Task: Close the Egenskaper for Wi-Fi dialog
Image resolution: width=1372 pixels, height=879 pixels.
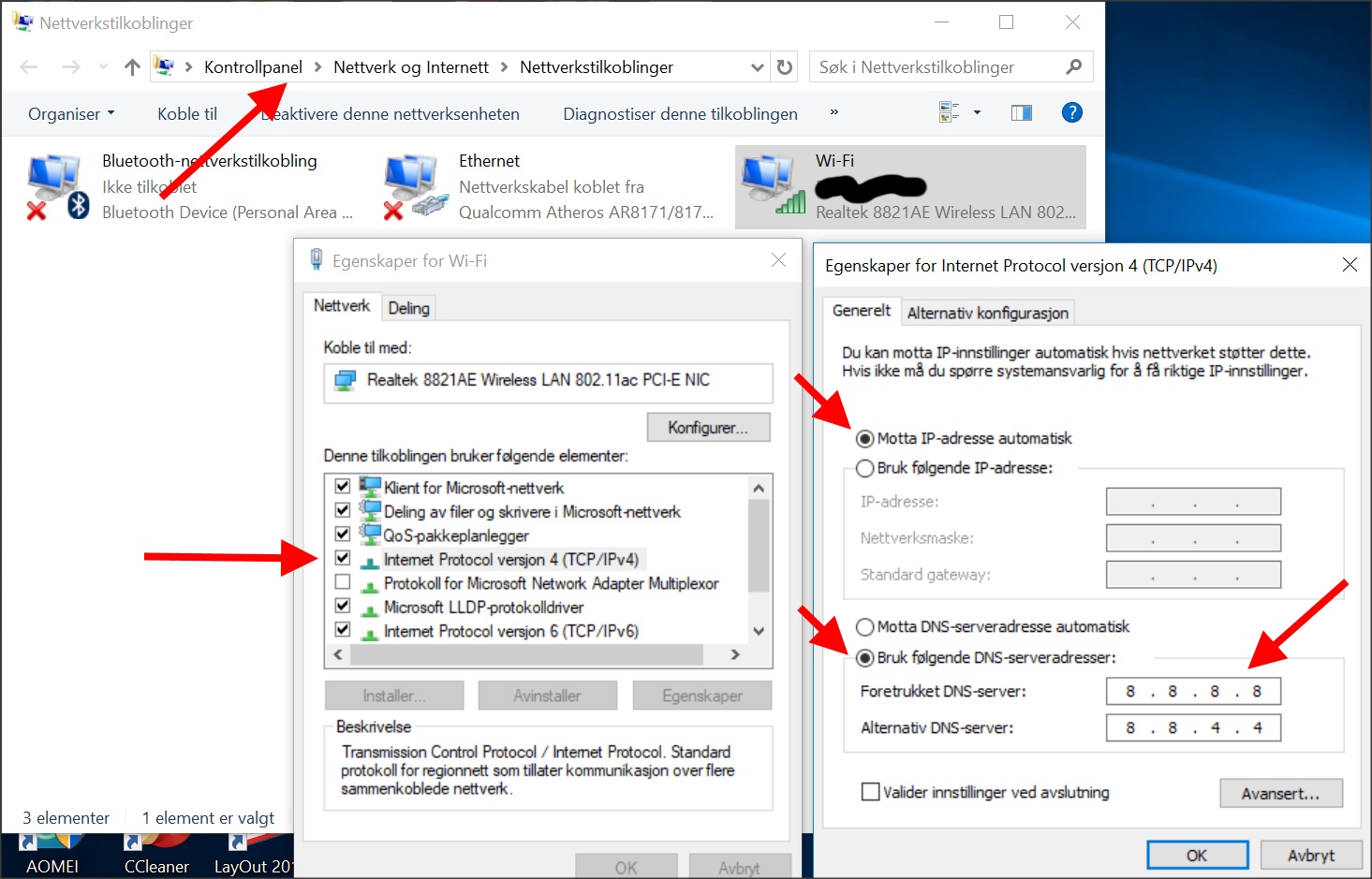Action: coord(778,260)
